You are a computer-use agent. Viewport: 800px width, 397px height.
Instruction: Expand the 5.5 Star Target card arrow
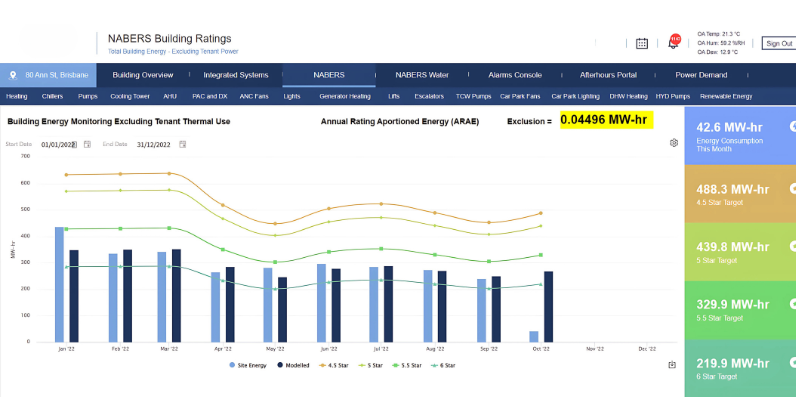coord(793,304)
